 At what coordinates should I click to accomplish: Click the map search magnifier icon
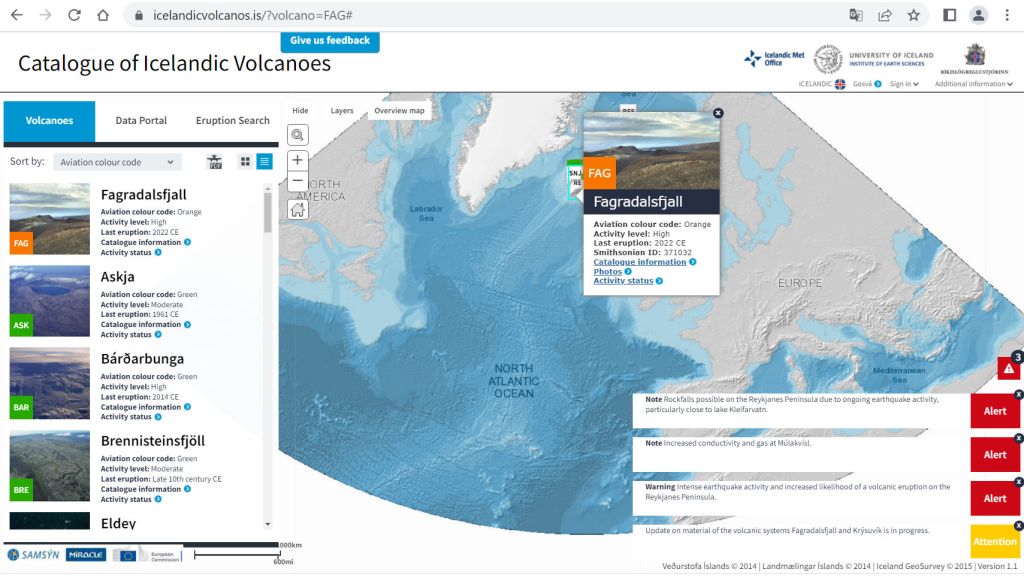tap(297, 135)
